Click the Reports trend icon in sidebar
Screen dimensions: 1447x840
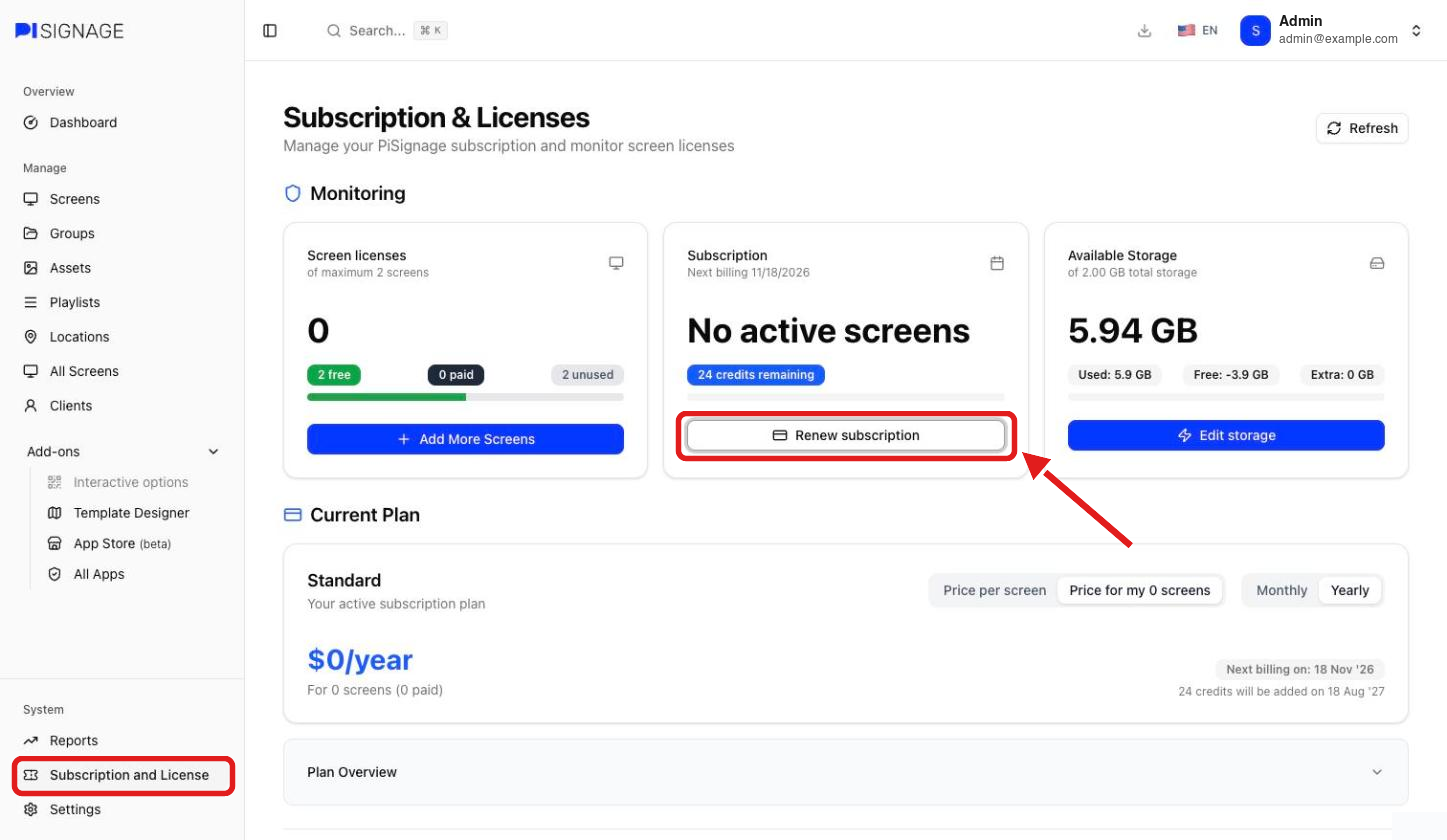(x=31, y=741)
